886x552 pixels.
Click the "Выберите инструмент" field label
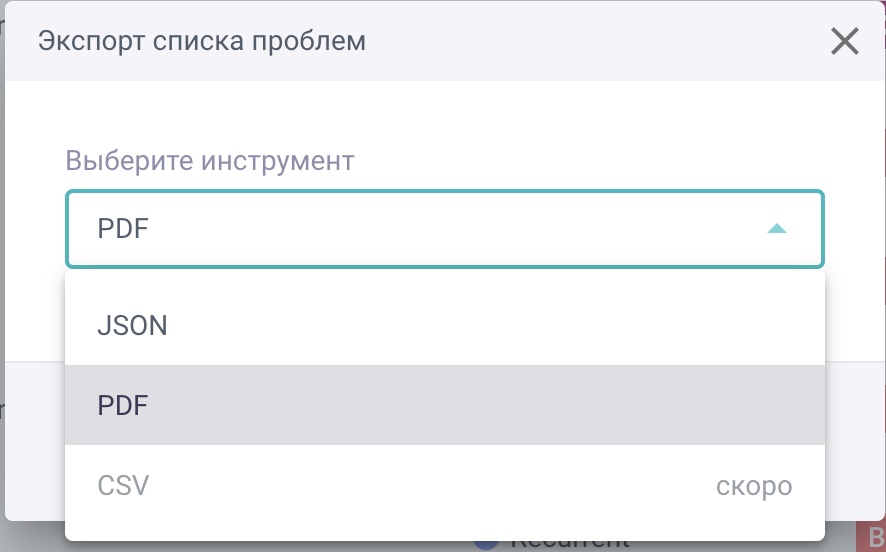pyautogui.click(x=210, y=160)
